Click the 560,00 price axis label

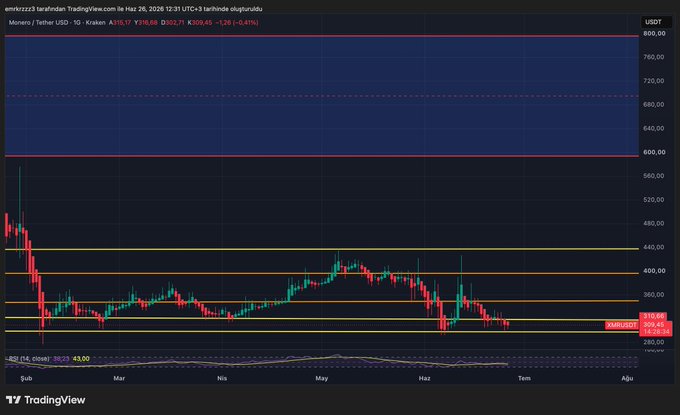[x=654, y=176]
